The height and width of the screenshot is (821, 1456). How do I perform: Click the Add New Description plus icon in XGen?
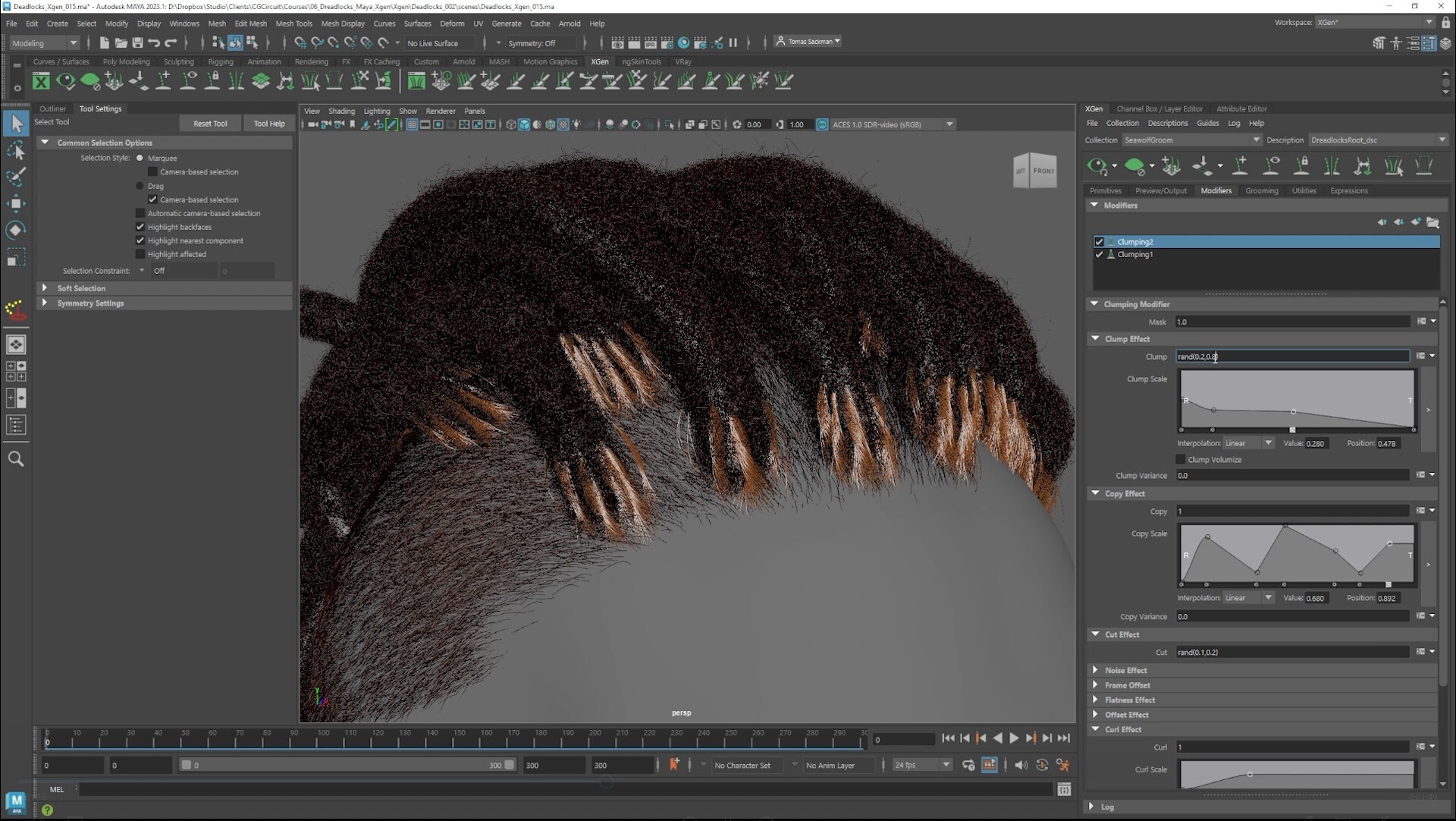coord(1172,166)
